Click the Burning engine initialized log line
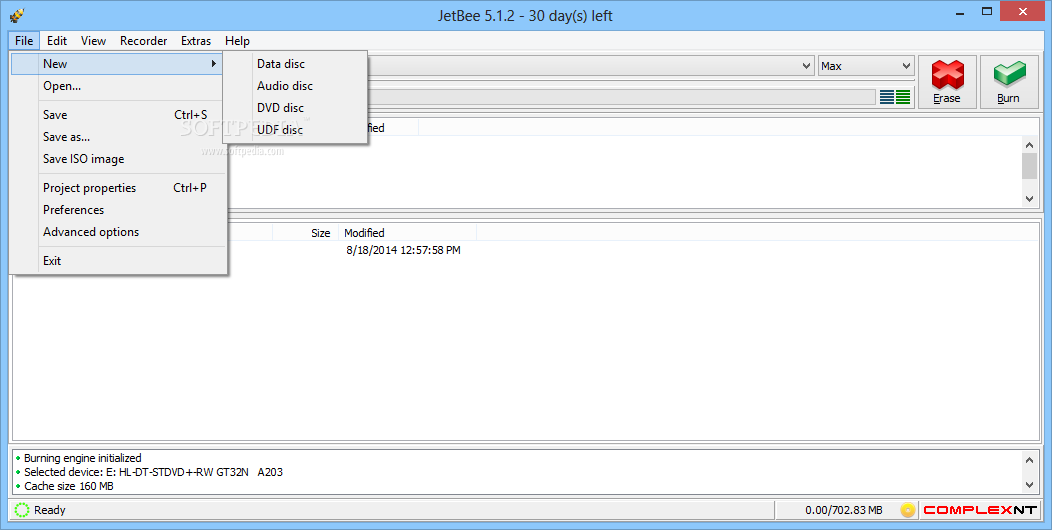The width and height of the screenshot is (1052, 530). (x=83, y=458)
